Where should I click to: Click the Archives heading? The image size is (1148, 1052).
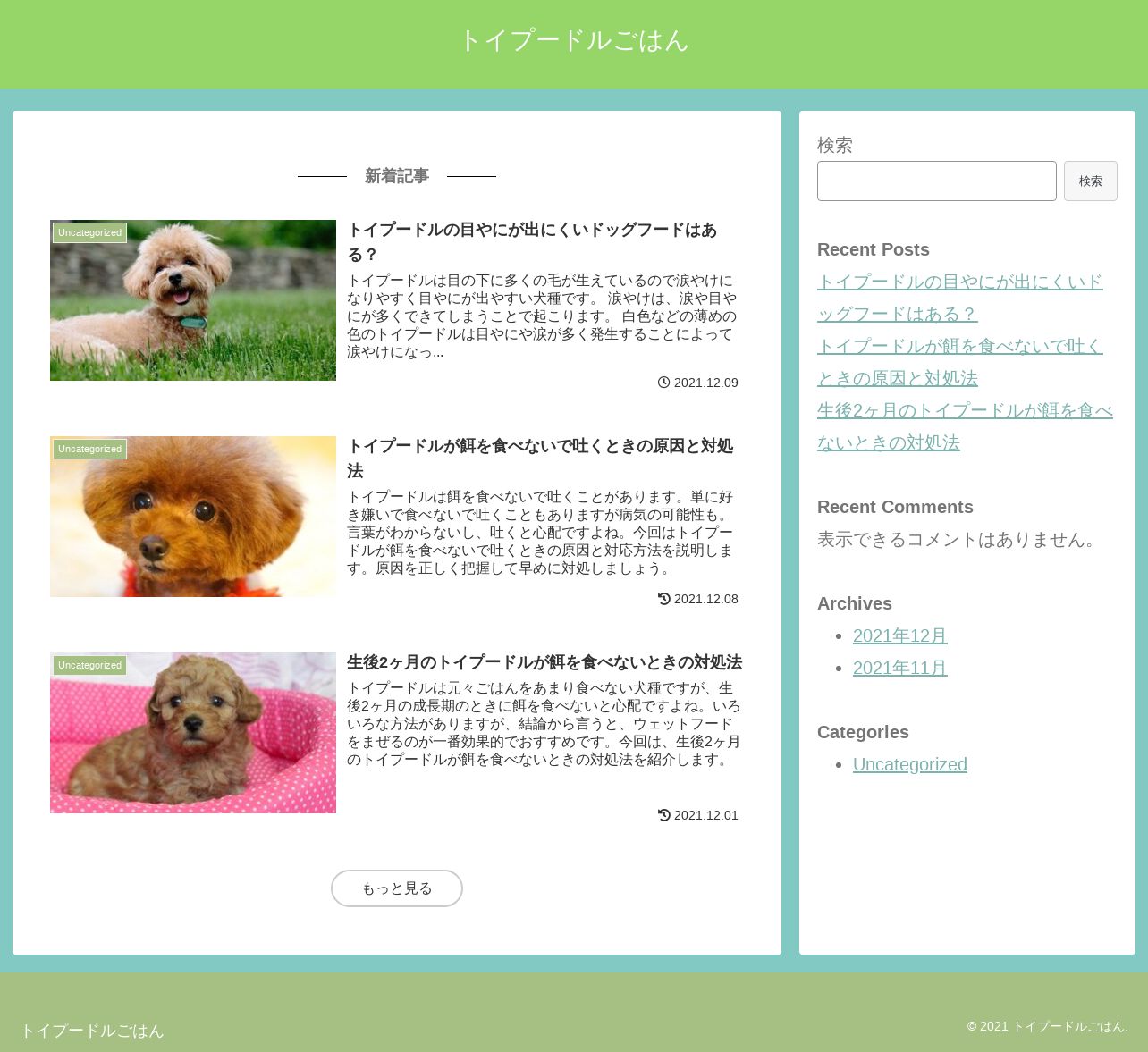(x=855, y=603)
